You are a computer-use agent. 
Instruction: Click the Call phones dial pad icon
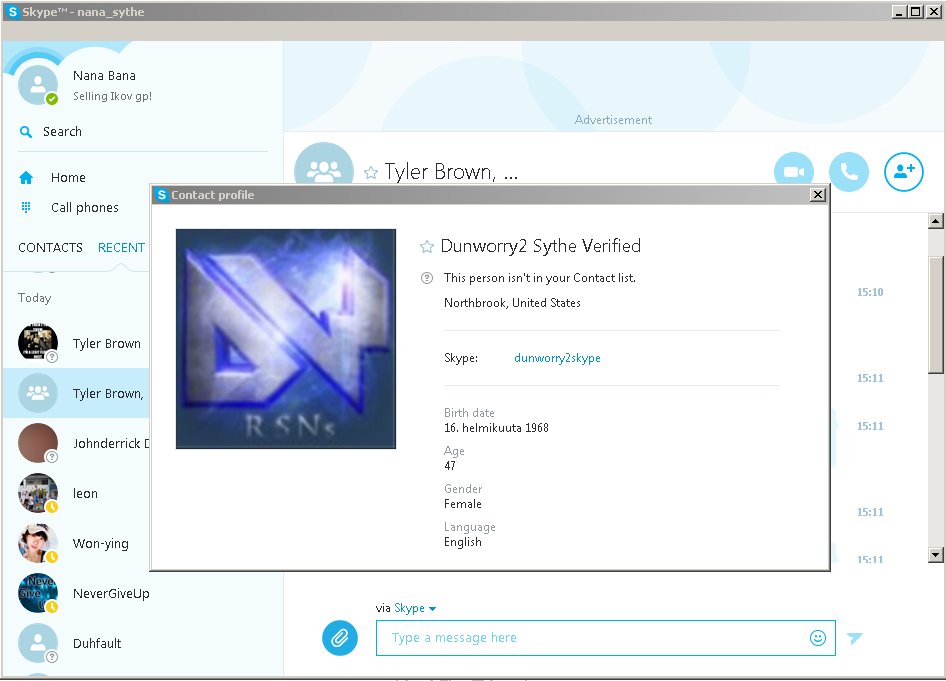point(26,207)
